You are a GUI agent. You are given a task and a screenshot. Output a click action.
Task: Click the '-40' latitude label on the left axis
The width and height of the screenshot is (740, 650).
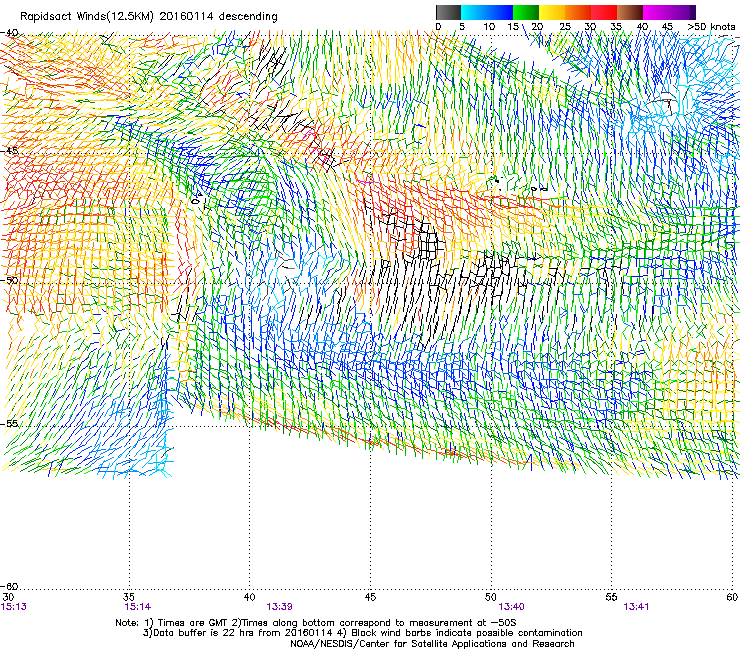pyautogui.click(x=9, y=33)
